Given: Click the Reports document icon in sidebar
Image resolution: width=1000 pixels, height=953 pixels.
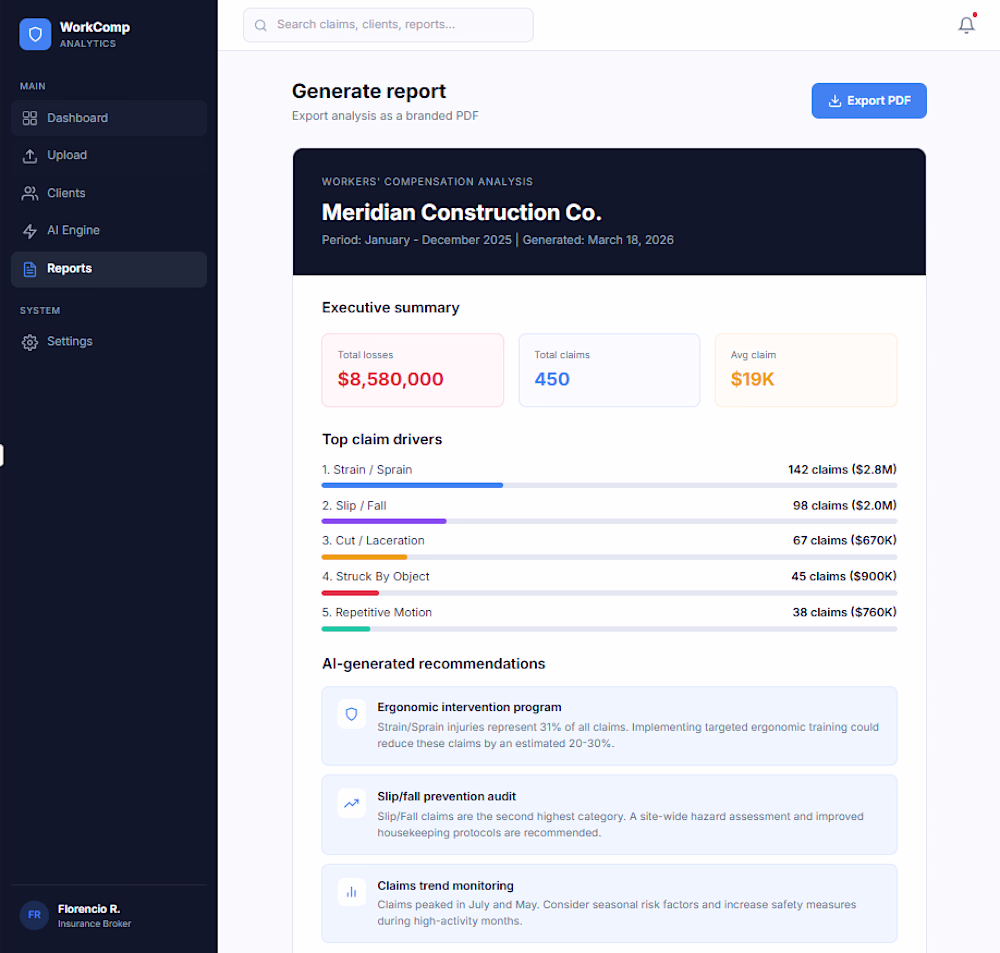Looking at the screenshot, I should (x=29, y=269).
